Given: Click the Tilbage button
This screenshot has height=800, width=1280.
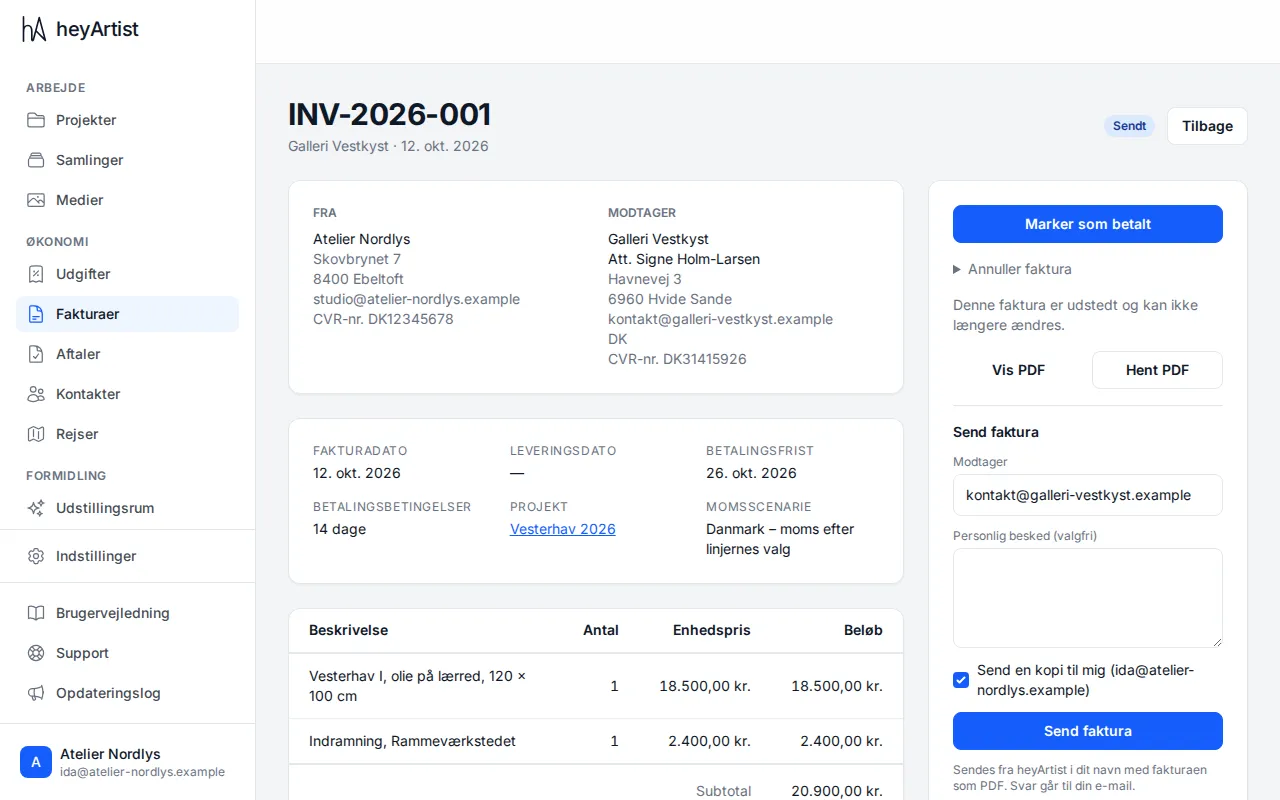Looking at the screenshot, I should tap(1207, 126).
